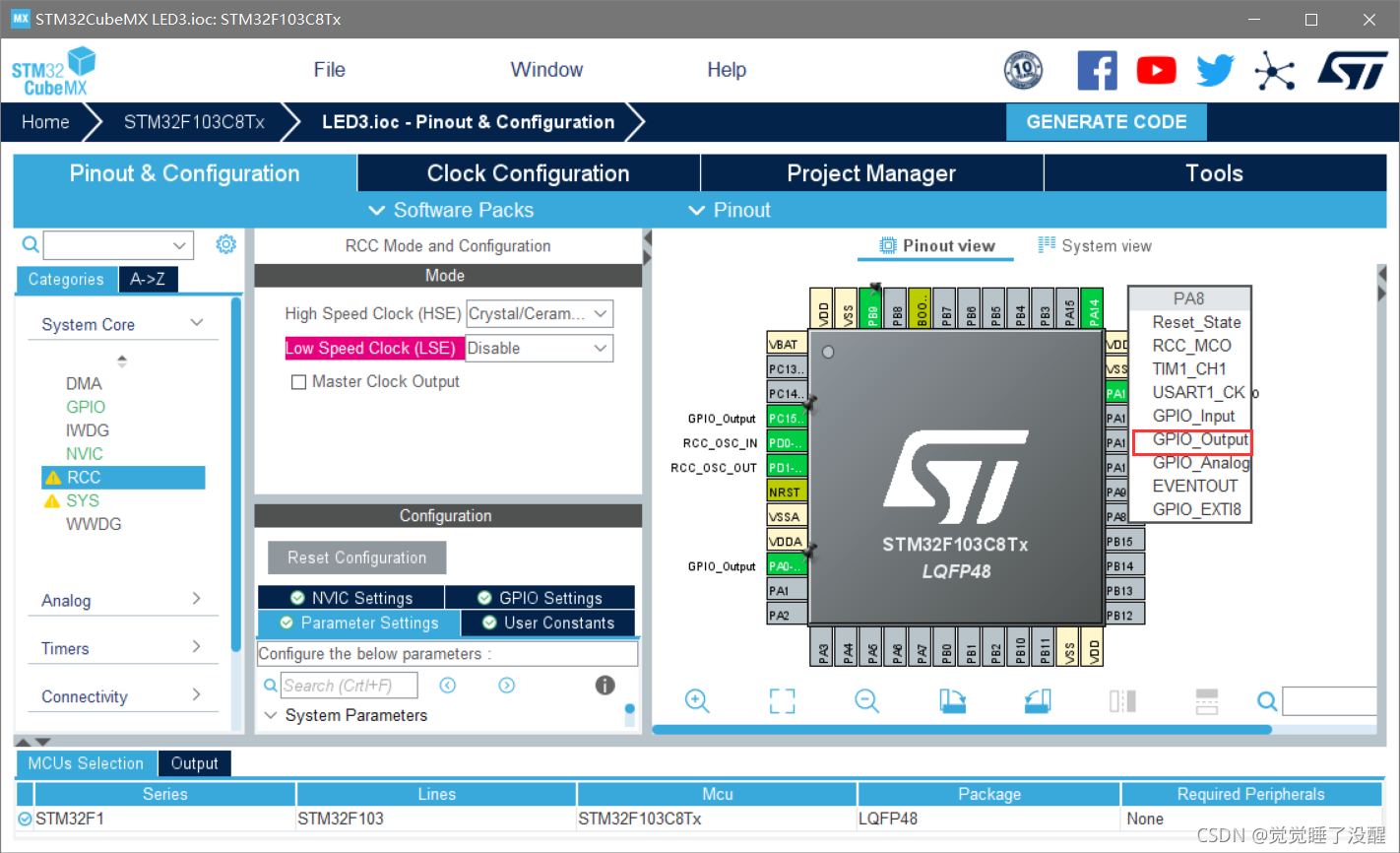Collapse the System Parameters section
Image resolution: width=1400 pixels, height=853 pixels.
point(271,715)
